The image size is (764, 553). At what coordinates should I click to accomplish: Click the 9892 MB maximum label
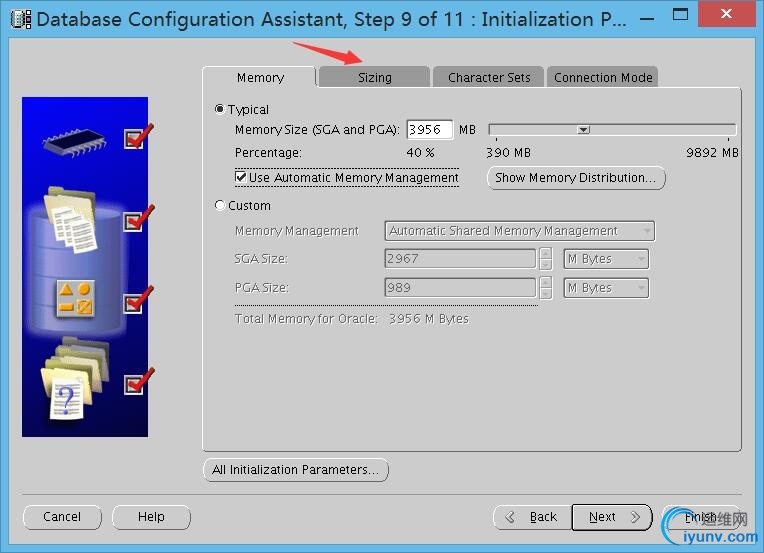(712, 153)
